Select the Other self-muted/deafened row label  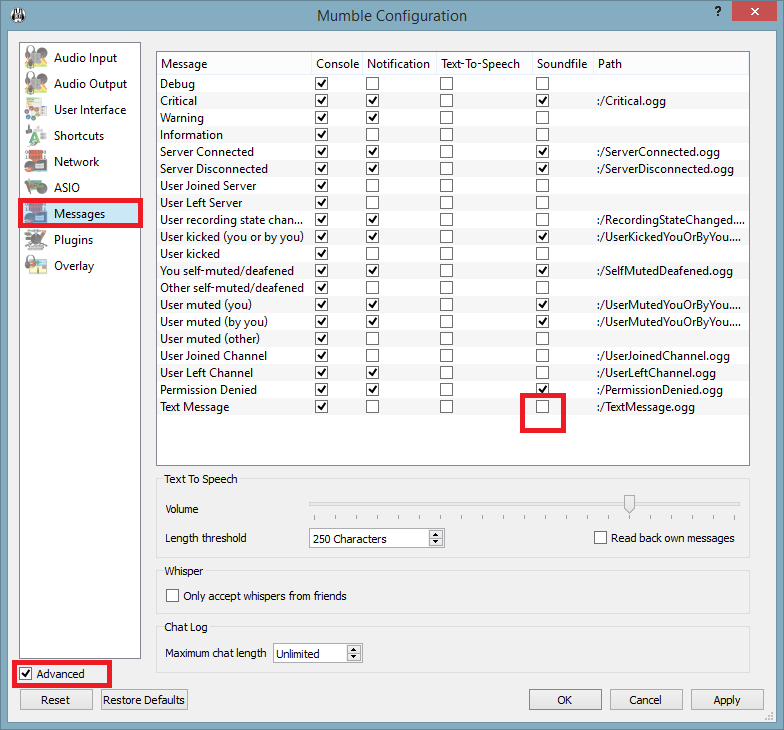tap(232, 288)
